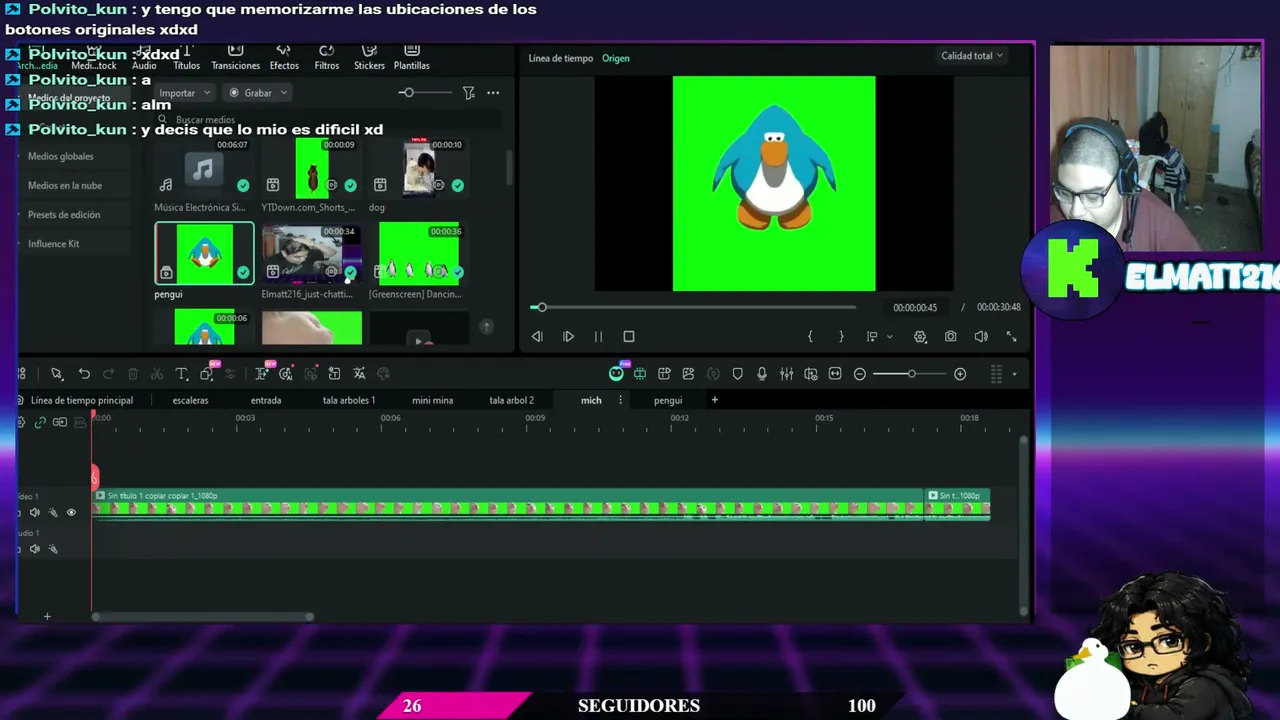1280x720 pixels.
Task: Split clip with the scissors icon
Action: [x=157, y=374]
